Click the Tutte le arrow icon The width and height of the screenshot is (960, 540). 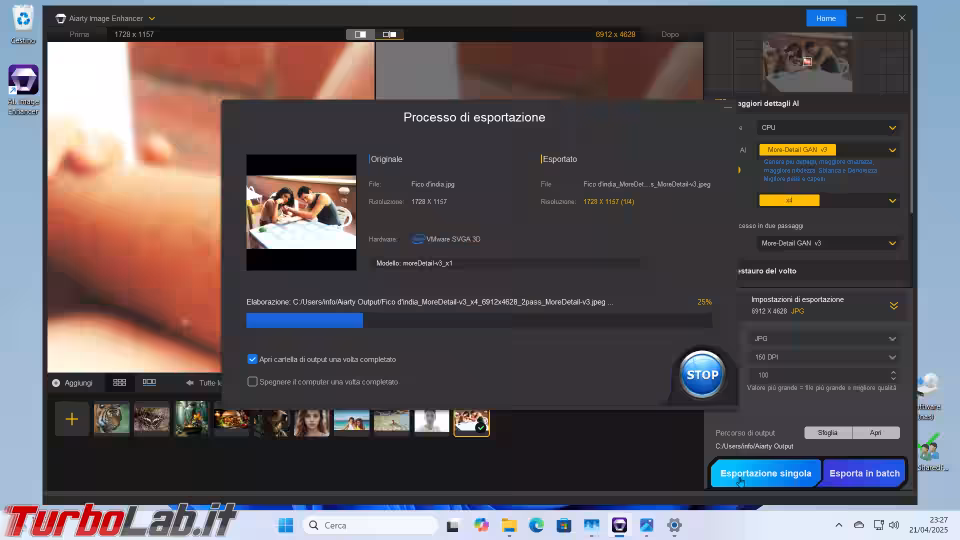click(190, 383)
